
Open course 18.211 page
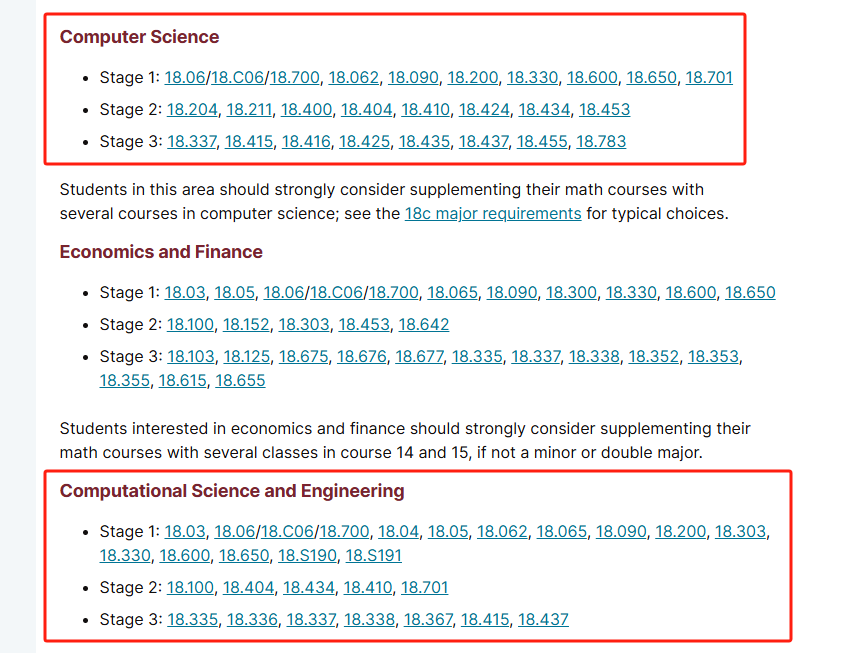[x=249, y=109]
